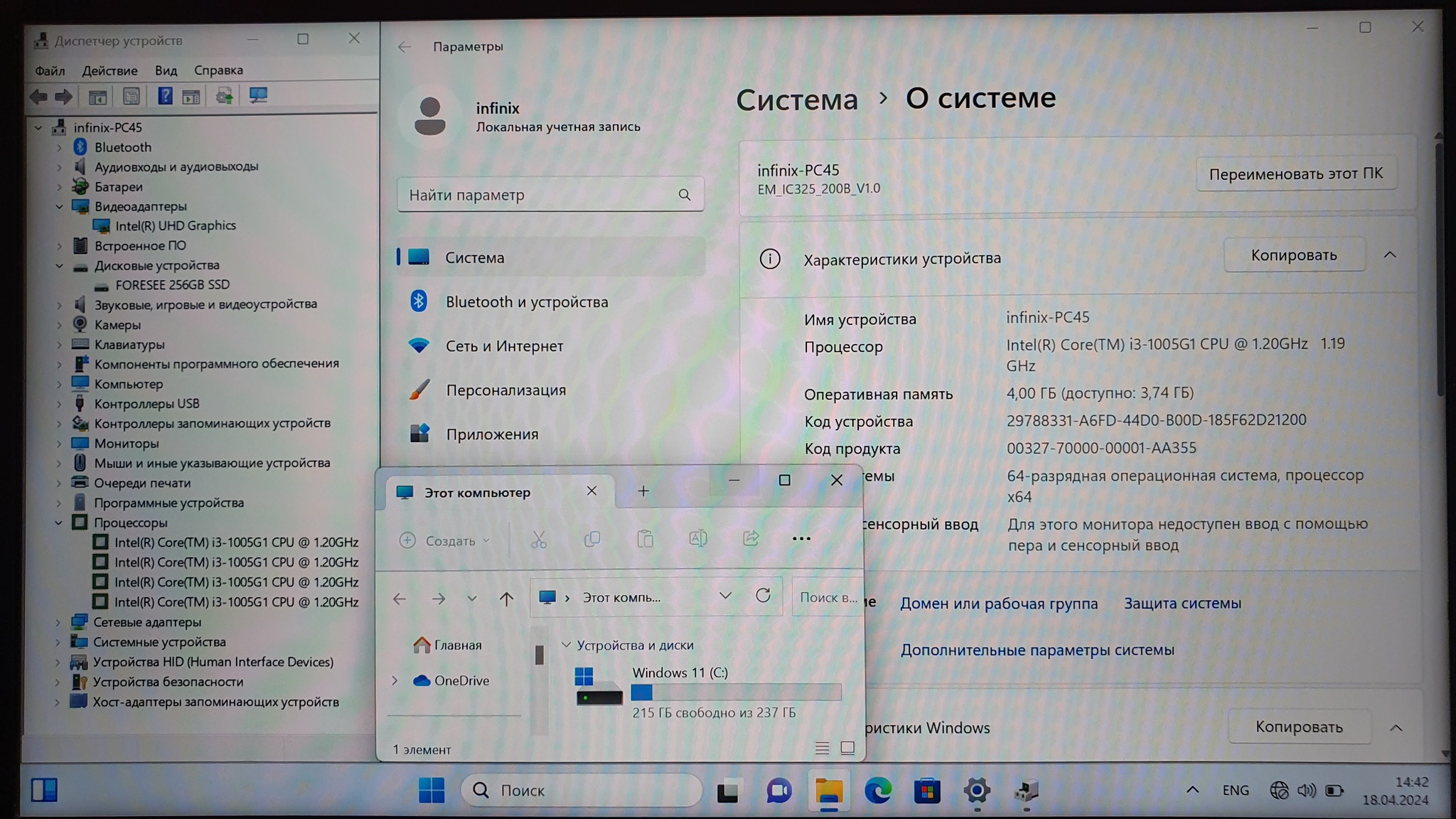Collapse the Характеристики устройства section
The height and width of the screenshot is (819, 1456).
[x=1390, y=255]
